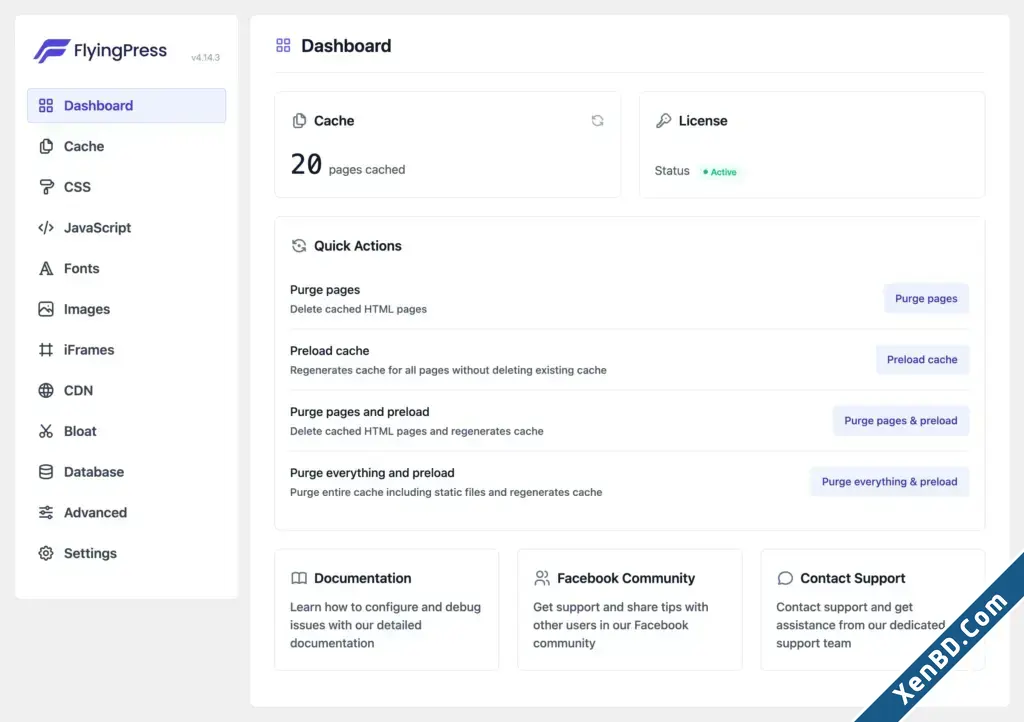Open Settings with the gear icon
Viewport: 1024px width, 722px height.
pos(46,553)
